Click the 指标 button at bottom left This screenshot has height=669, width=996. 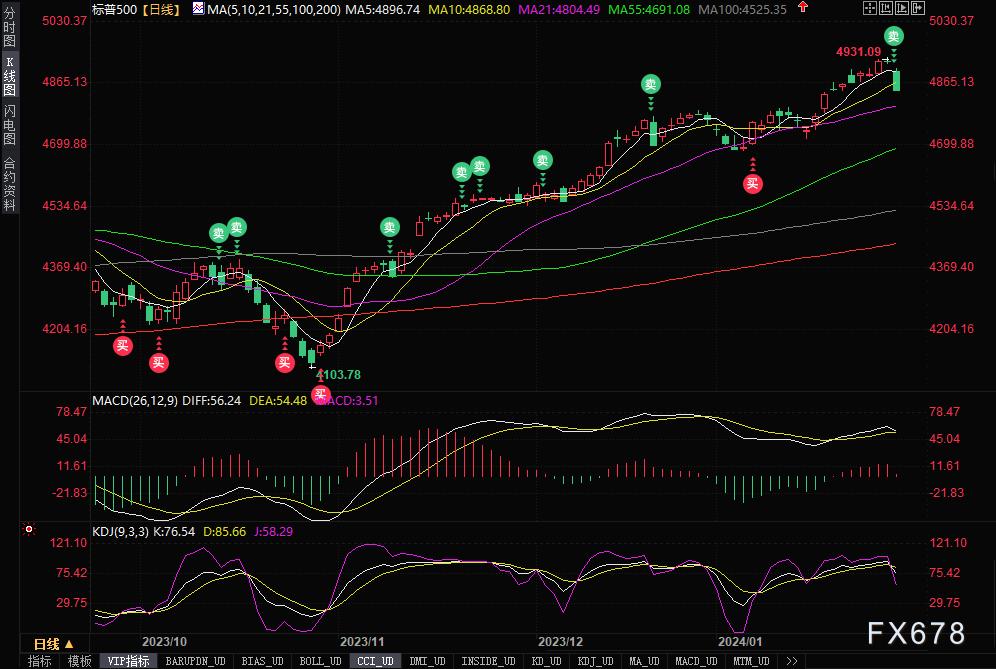40,661
